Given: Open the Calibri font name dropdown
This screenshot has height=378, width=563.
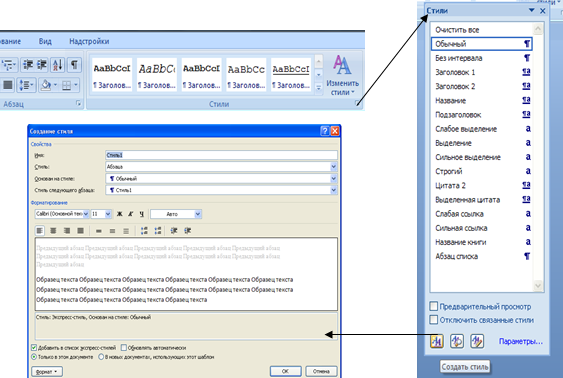Looking at the screenshot, I should [x=86, y=214].
